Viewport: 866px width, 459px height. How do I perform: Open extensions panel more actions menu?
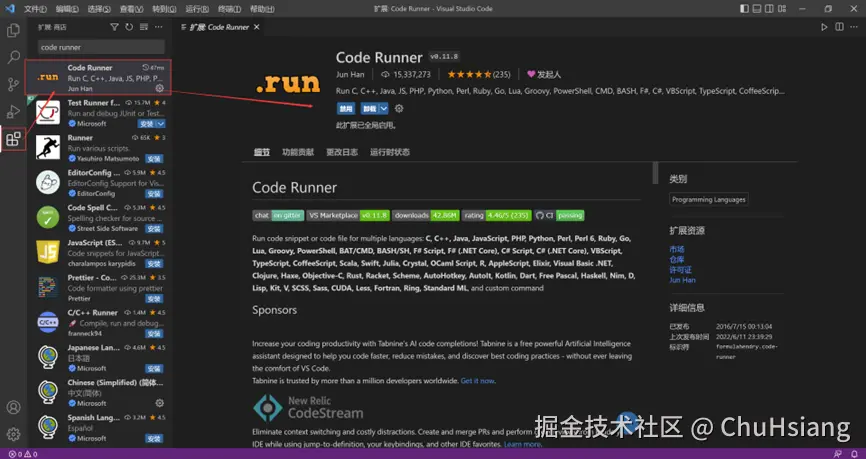click(x=159, y=27)
